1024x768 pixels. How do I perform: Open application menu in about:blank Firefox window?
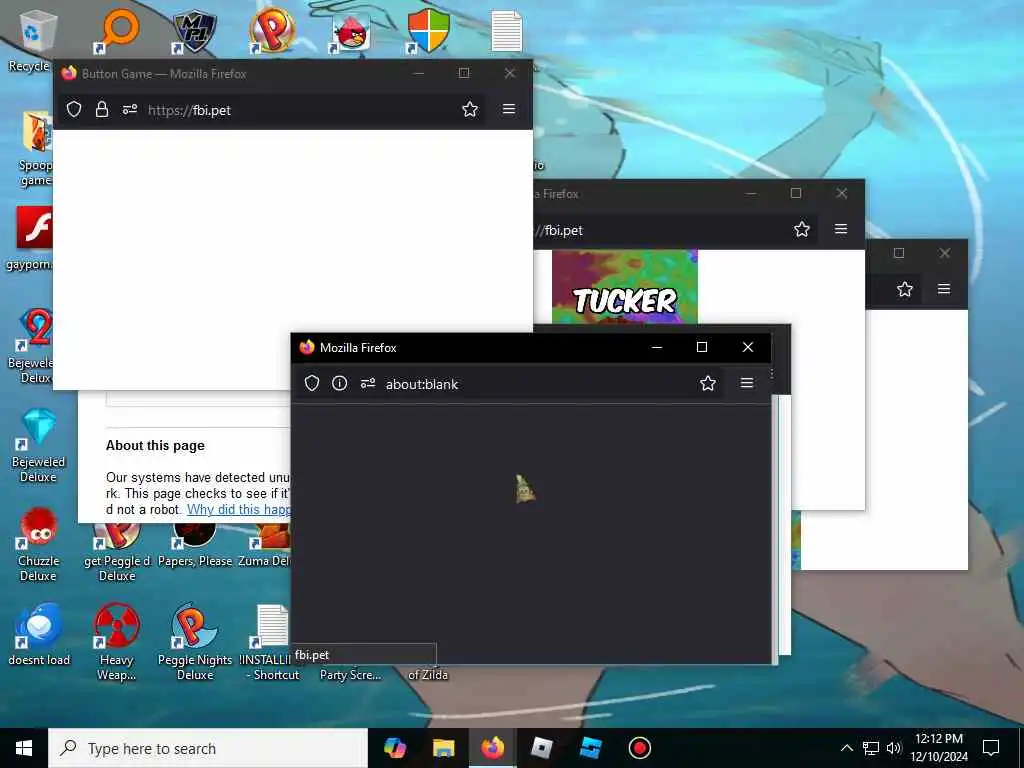pos(747,383)
